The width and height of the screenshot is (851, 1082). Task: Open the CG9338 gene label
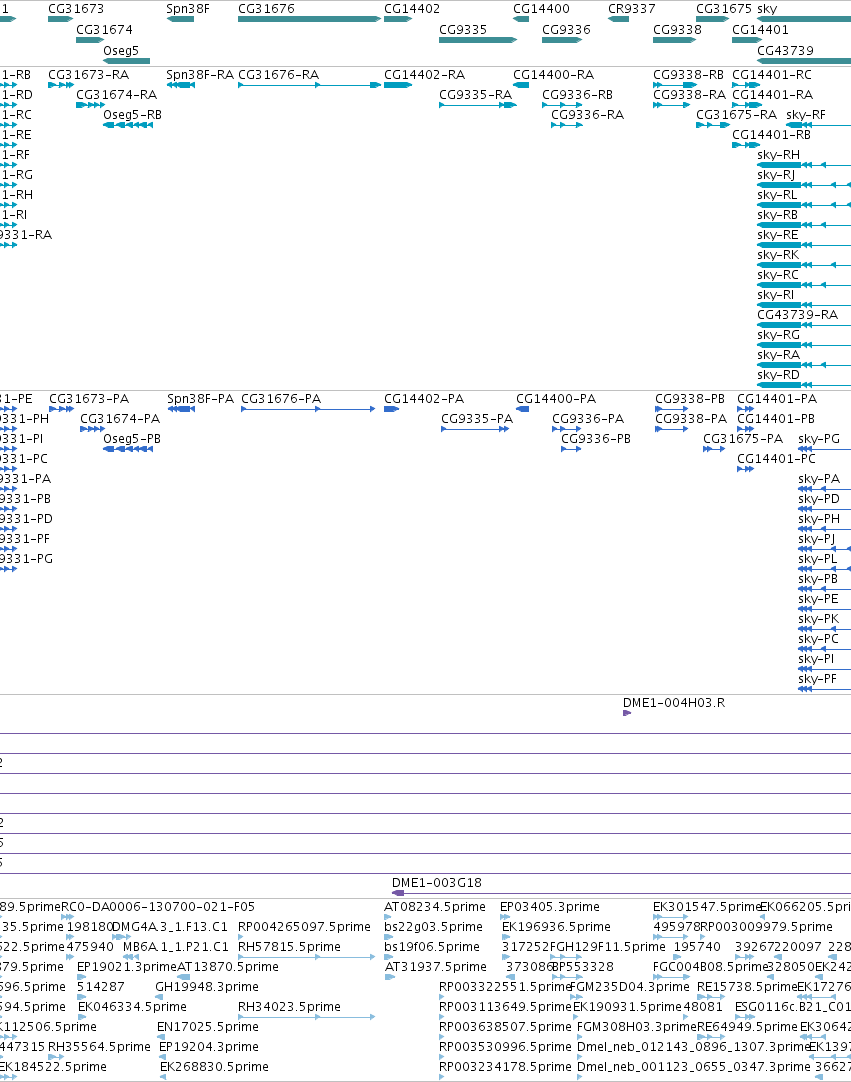pyautogui.click(x=677, y=30)
